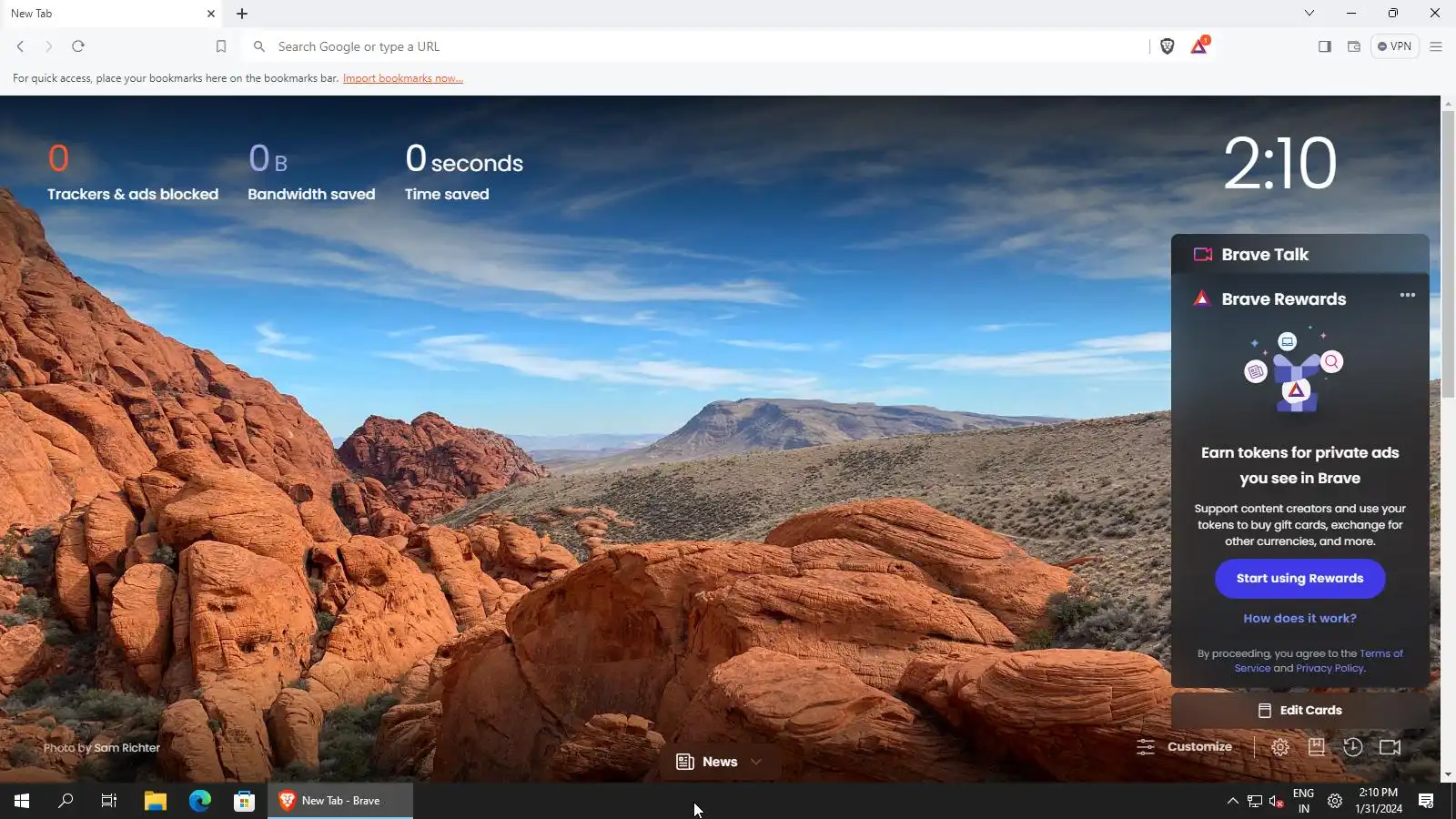
Task: Open the tab search dropdown arrow
Action: 1309,13
